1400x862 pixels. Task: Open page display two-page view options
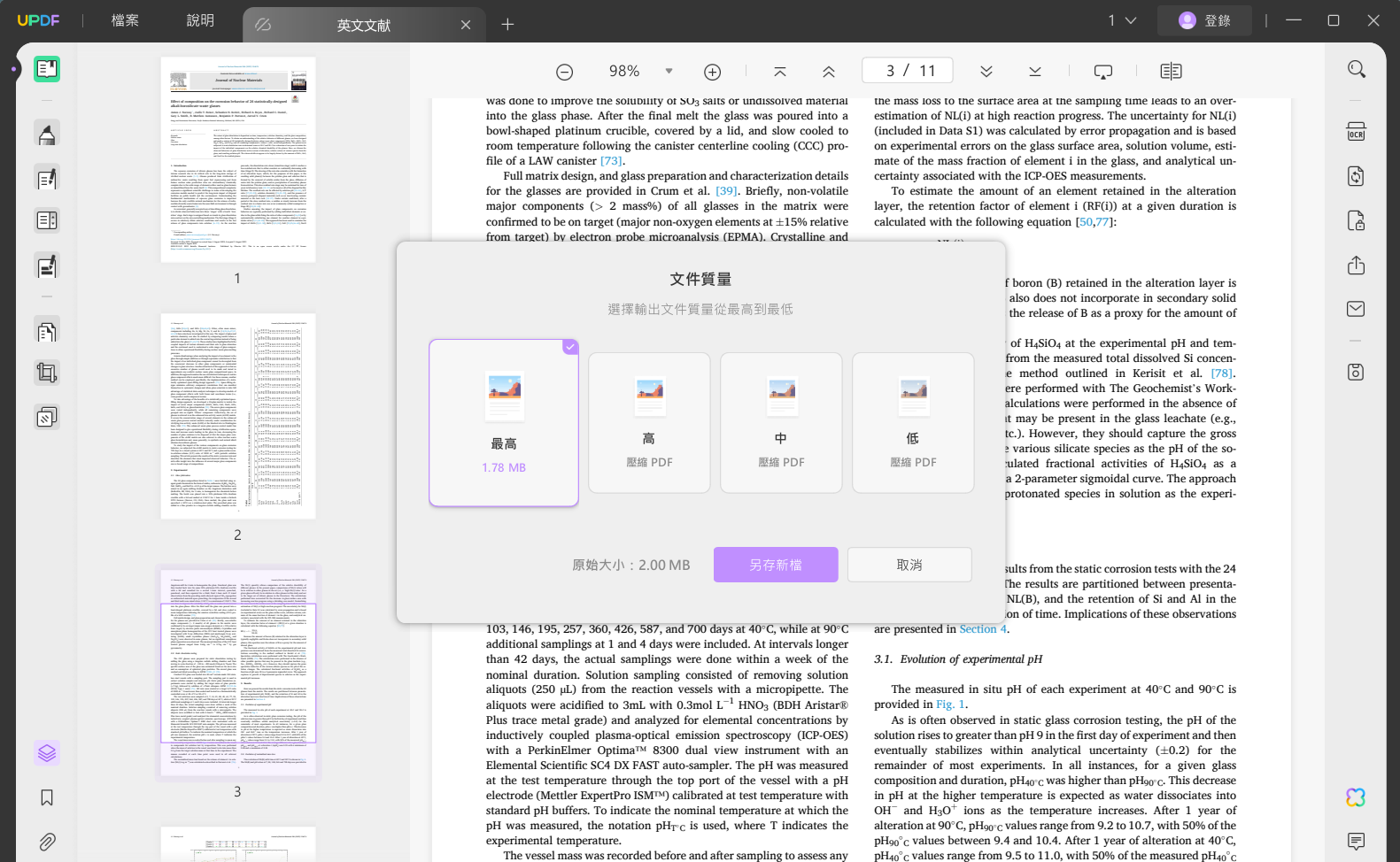[1171, 72]
